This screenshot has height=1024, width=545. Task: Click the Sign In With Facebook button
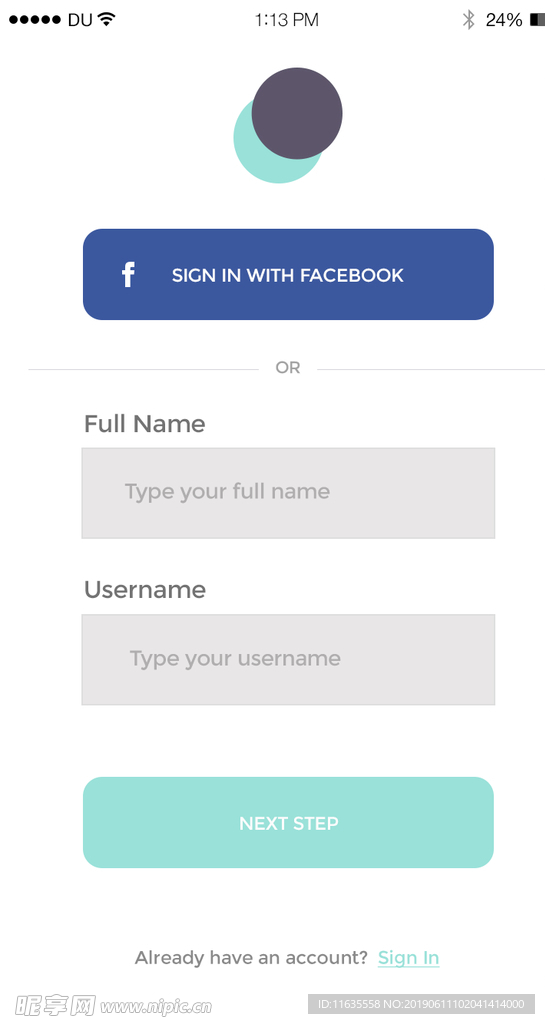click(x=288, y=274)
